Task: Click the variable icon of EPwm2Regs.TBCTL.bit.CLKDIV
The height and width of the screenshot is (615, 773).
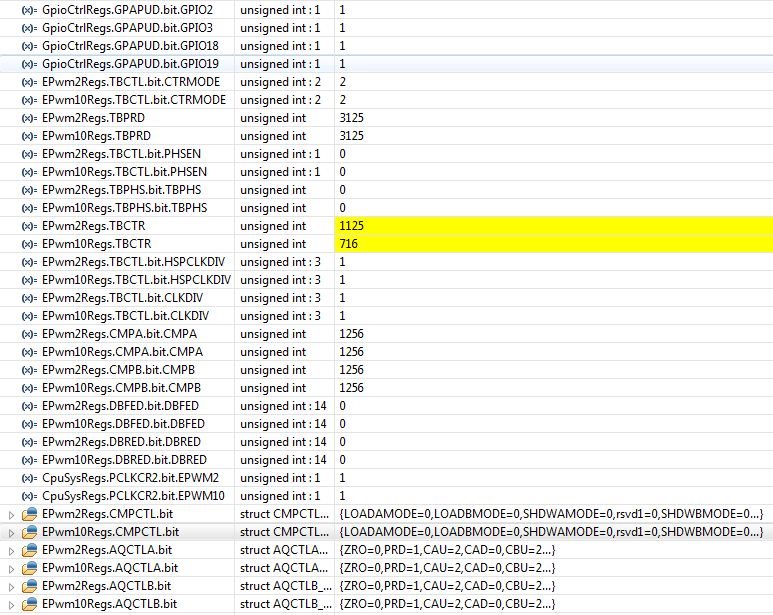Action: click(x=30, y=298)
